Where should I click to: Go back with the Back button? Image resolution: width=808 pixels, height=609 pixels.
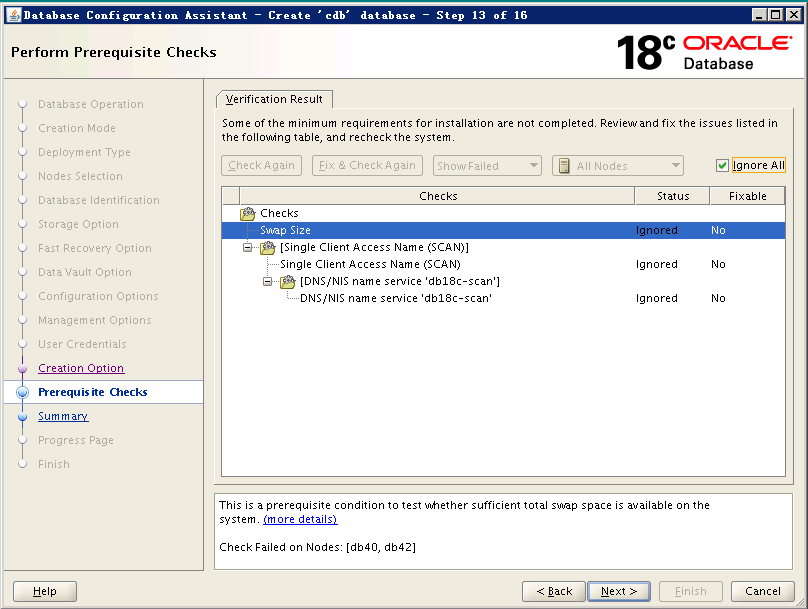554,591
